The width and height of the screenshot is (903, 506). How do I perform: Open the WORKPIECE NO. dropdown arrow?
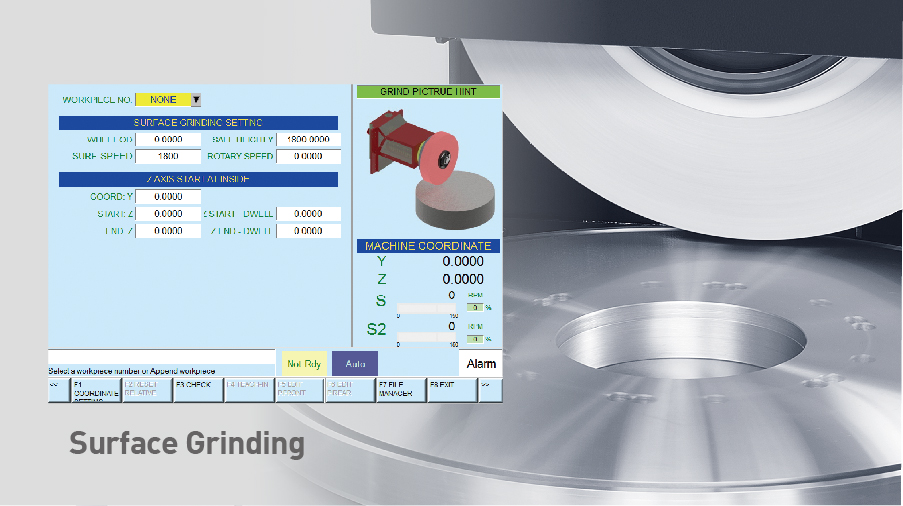(x=196, y=100)
